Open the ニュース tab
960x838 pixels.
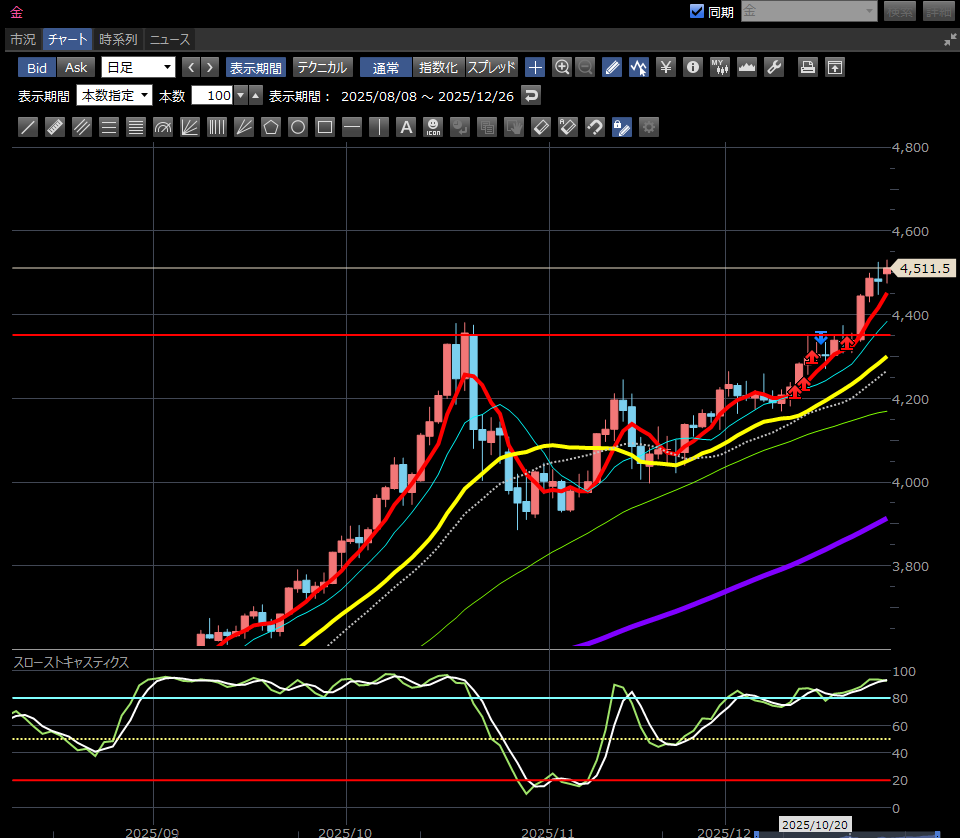(169, 39)
